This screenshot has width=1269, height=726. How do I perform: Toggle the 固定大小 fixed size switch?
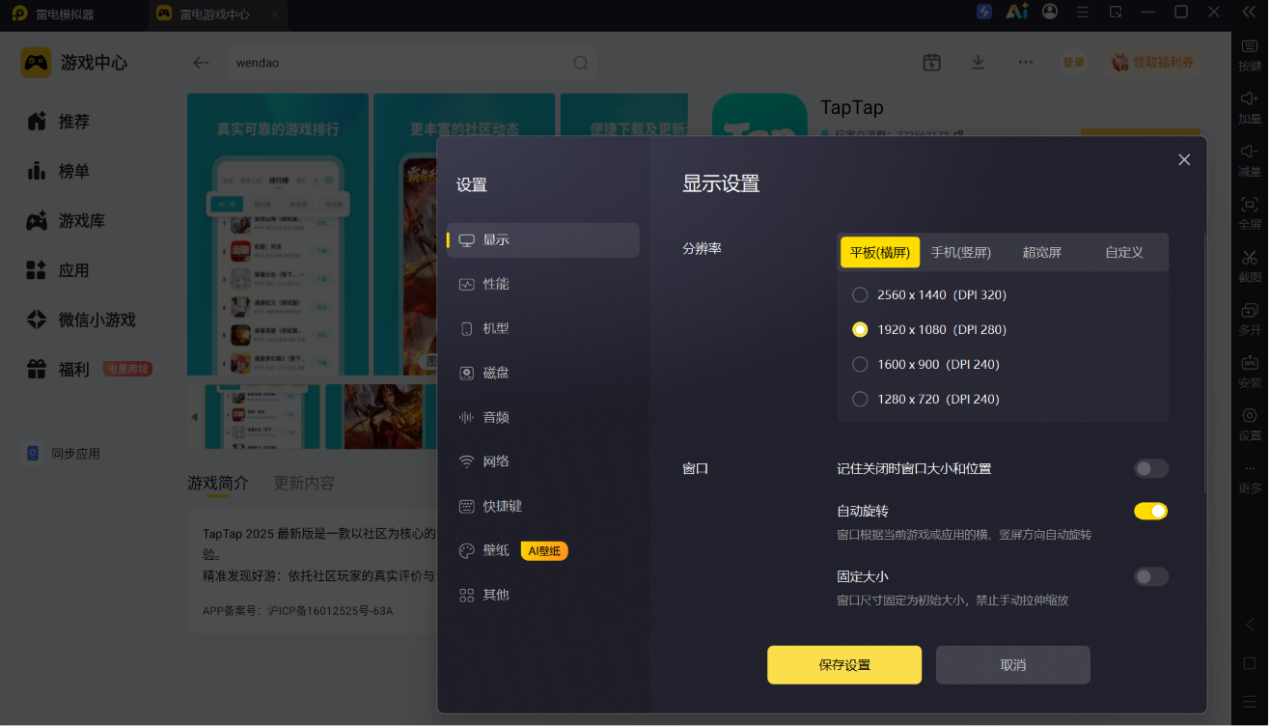point(1151,577)
